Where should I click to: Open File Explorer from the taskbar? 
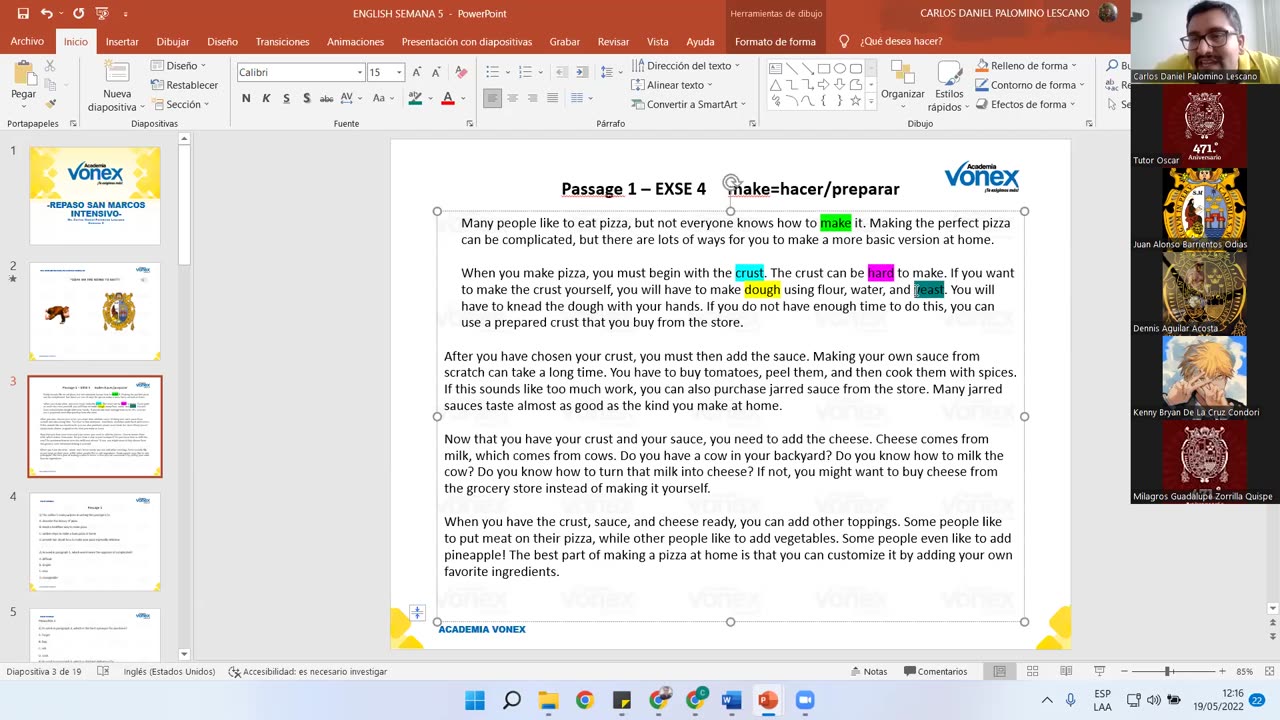pos(548,700)
